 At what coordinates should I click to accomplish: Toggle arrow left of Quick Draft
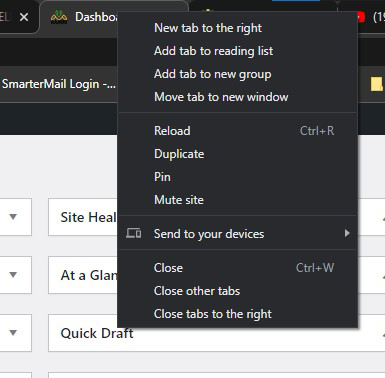tap(13, 332)
